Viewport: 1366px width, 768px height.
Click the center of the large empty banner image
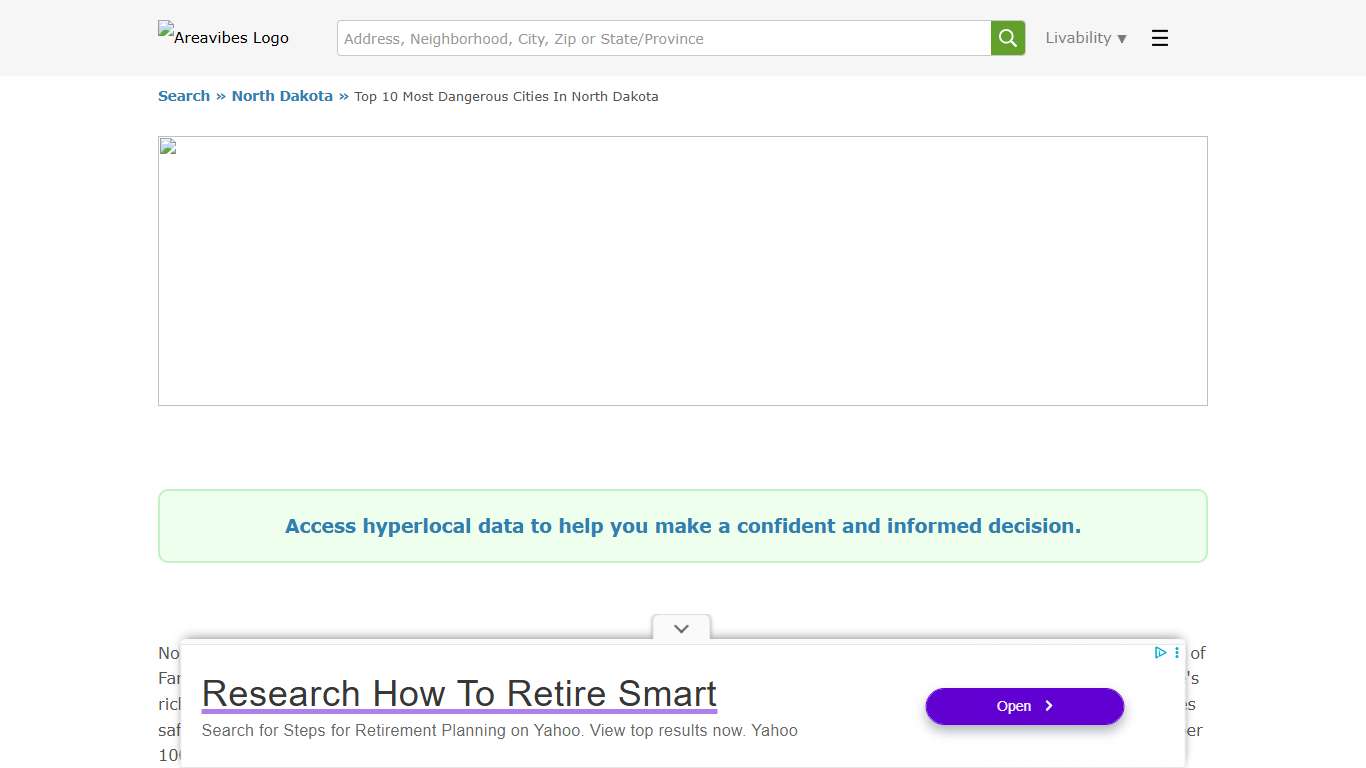pyautogui.click(x=683, y=271)
